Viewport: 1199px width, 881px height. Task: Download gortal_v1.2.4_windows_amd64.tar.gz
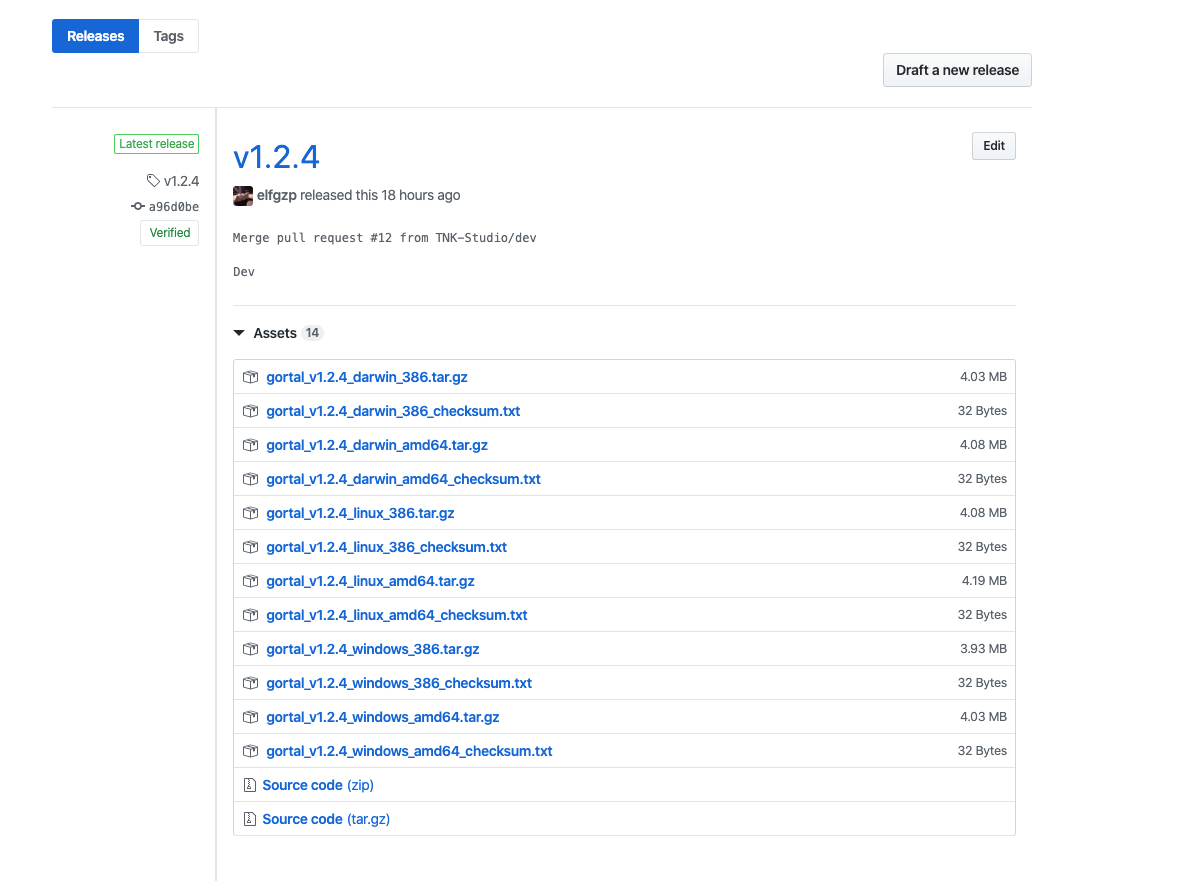click(383, 717)
